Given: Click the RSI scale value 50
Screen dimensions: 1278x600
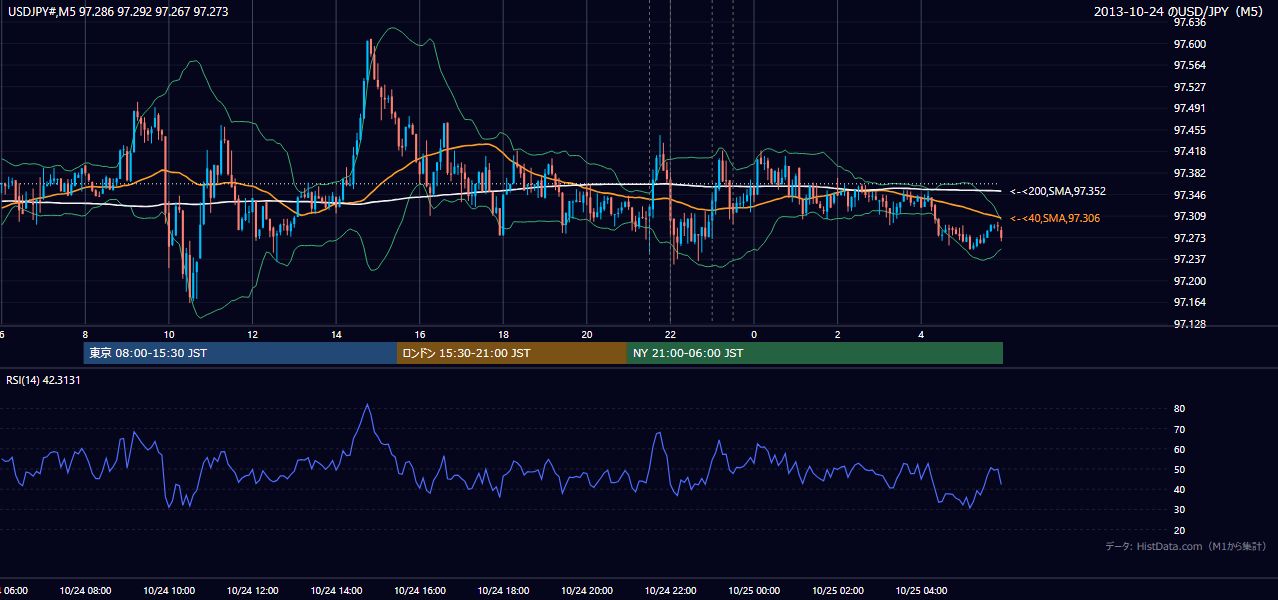Looking at the screenshot, I should 1179,469.
